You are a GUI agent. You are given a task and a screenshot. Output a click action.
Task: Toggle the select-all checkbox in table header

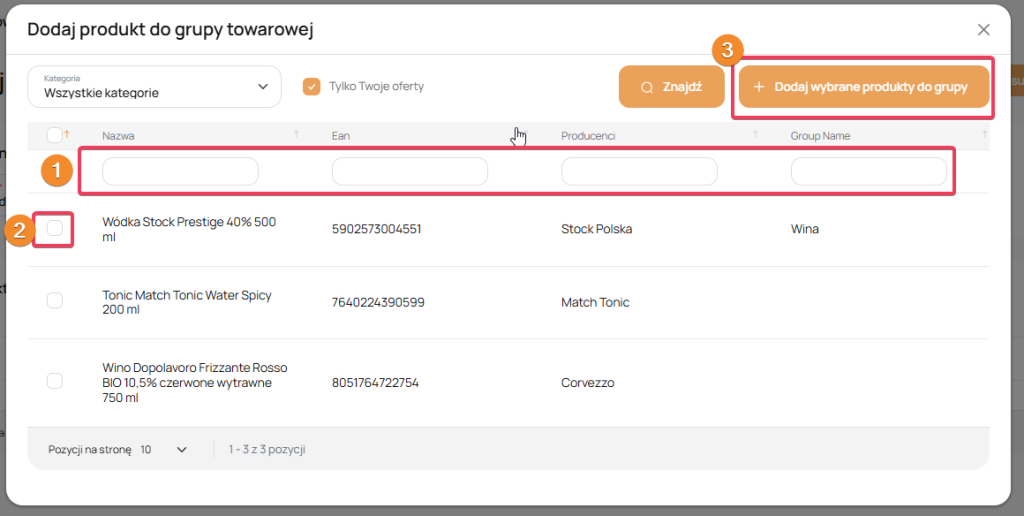(54, 135)
